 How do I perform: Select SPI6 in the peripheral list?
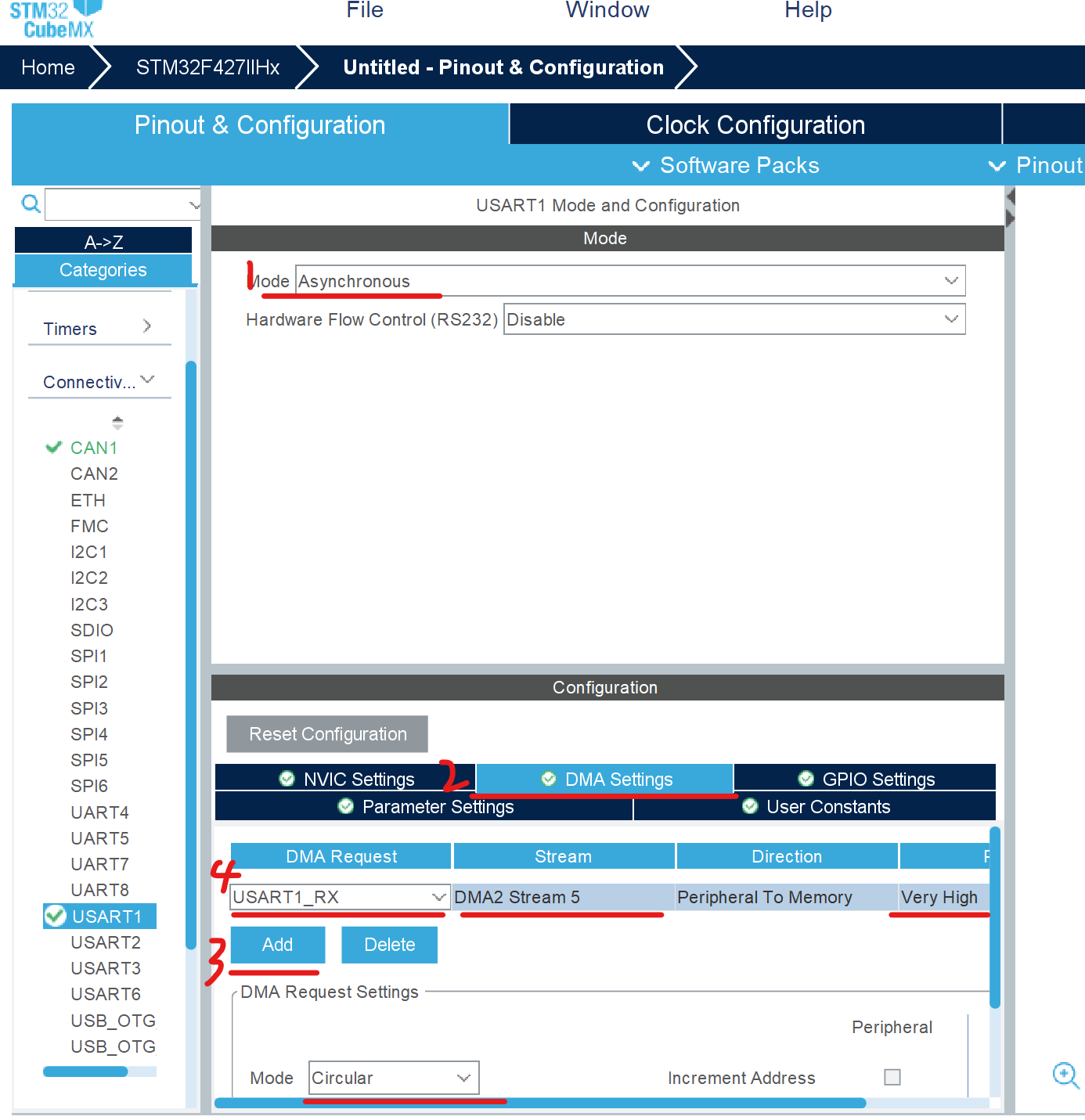[x=88, y=786]
